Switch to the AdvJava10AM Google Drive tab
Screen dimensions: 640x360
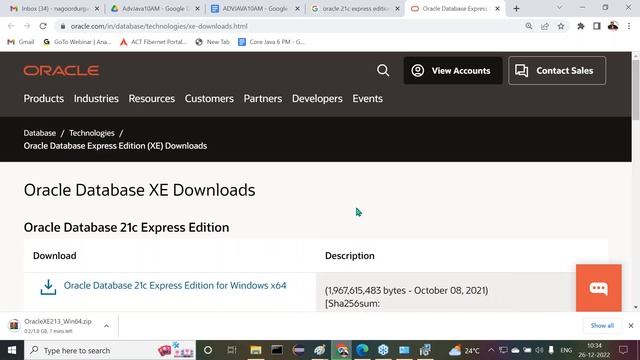point(154,9)
